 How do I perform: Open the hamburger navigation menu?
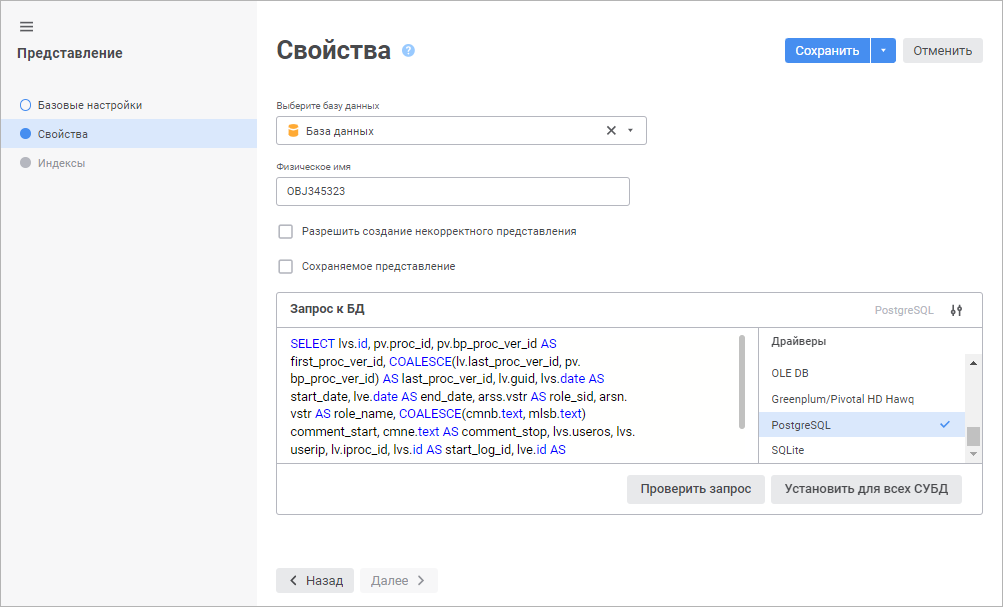pos(26,26)
